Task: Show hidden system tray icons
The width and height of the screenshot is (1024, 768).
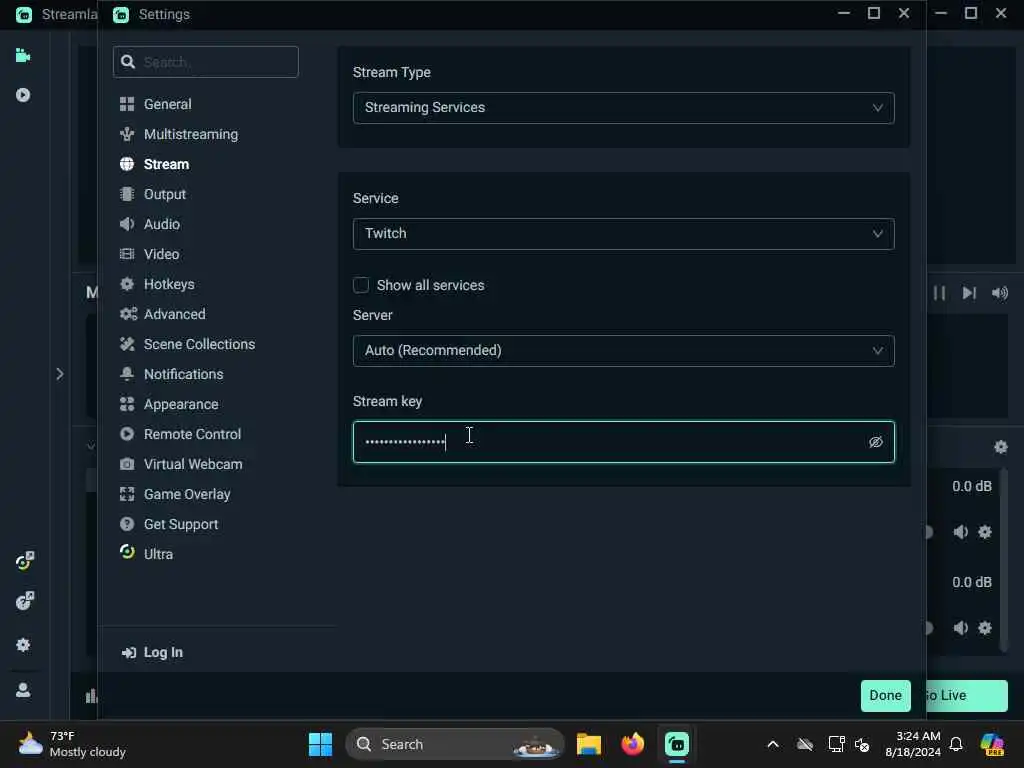Action: [773, 745]
